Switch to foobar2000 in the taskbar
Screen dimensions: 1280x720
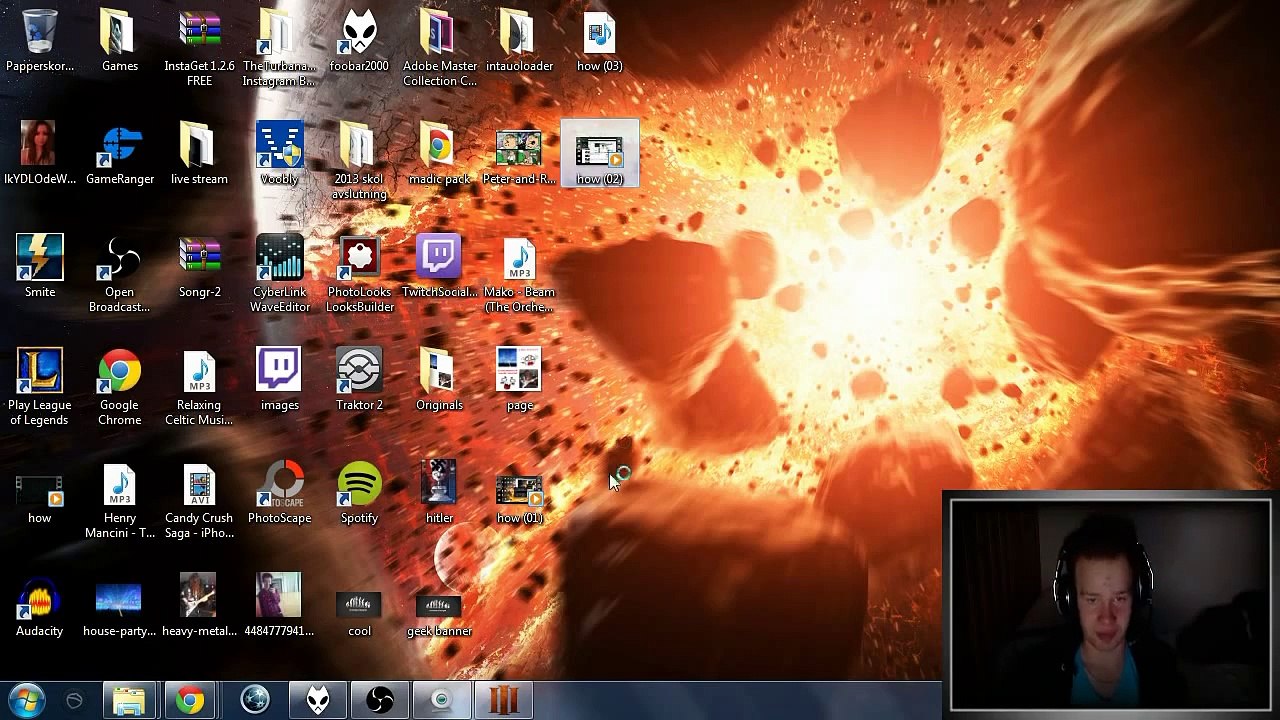coord(318,700)
